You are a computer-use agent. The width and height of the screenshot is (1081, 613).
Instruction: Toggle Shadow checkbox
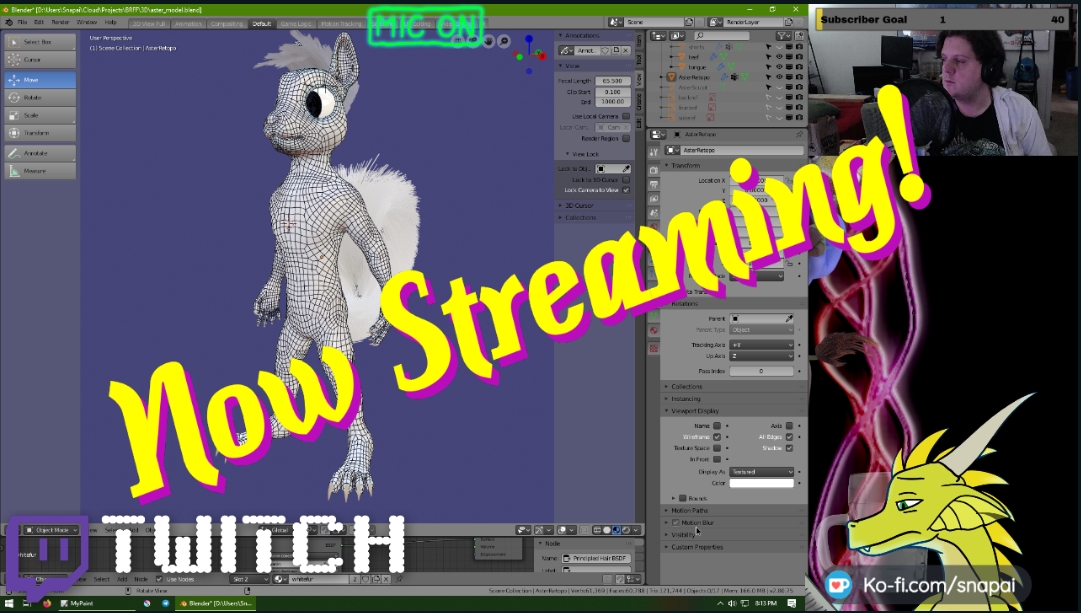click(x=789, y=448)
